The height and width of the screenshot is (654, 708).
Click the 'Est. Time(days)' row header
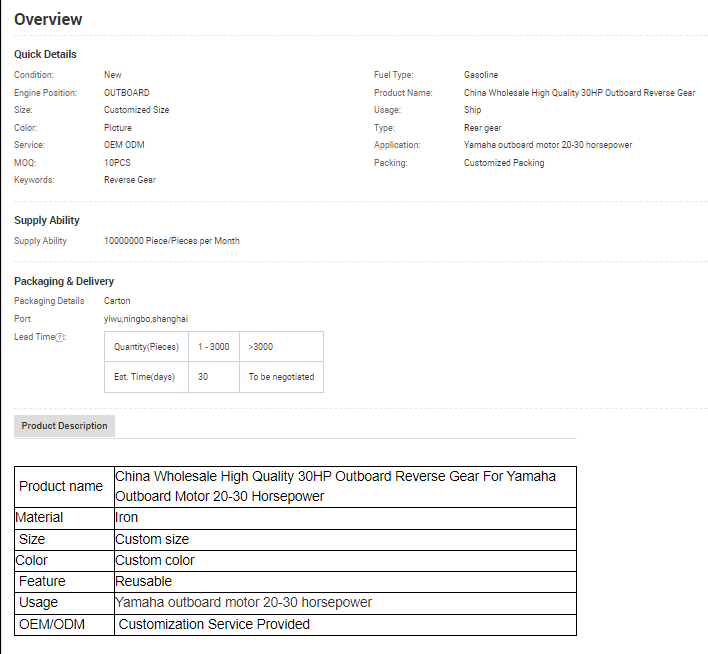[x=145, y=377]
